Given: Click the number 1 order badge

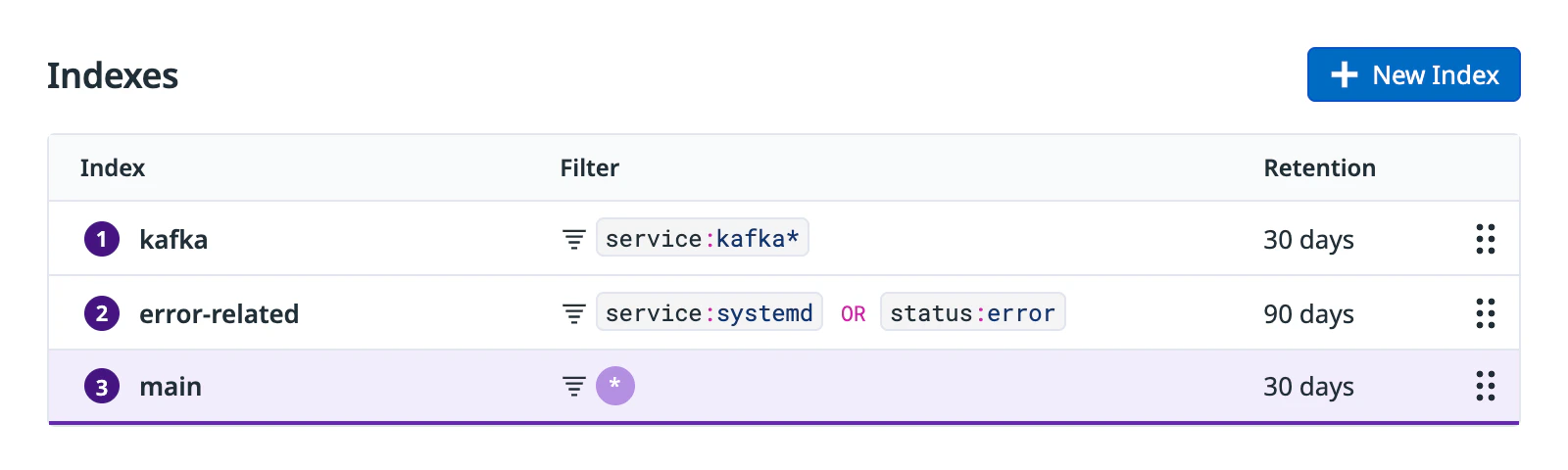Looking at the screenshot, I should [102, 239].
